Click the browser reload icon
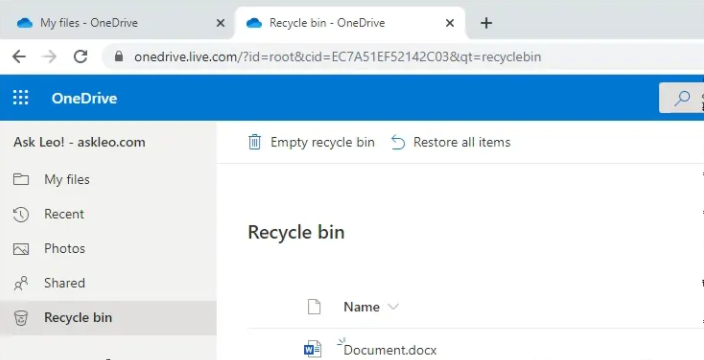 pyautogui.click(x=80, y=57)
